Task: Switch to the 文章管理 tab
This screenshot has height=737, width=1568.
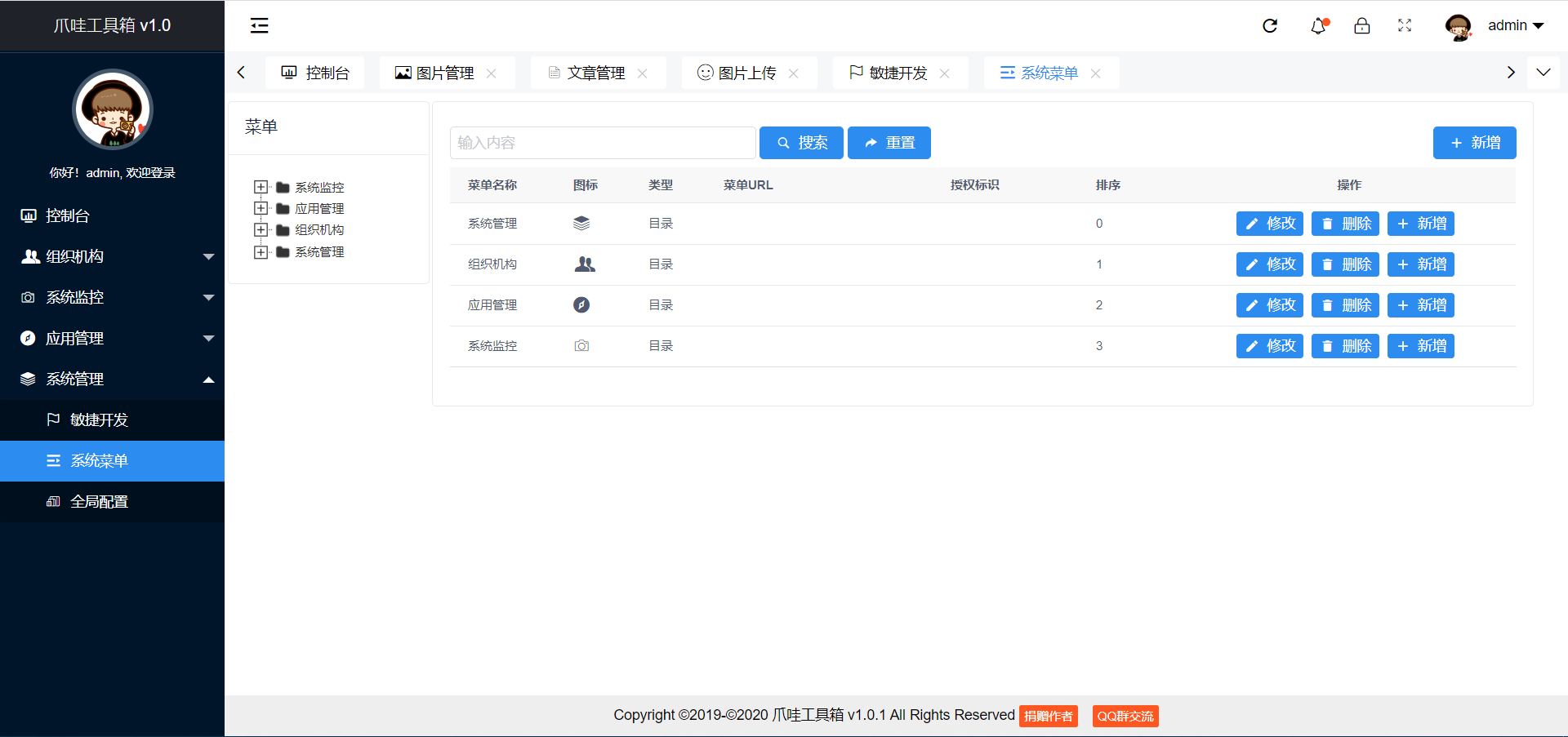Action: pos(596,72)
